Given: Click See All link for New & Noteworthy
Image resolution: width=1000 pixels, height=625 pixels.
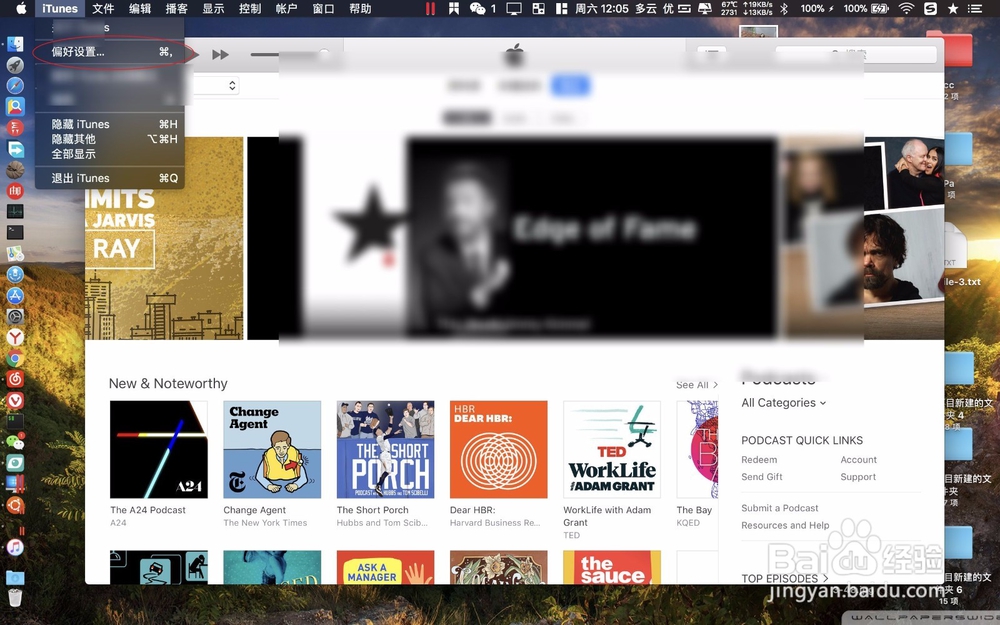Looking at the screenshot, I should tap(696, 385).
